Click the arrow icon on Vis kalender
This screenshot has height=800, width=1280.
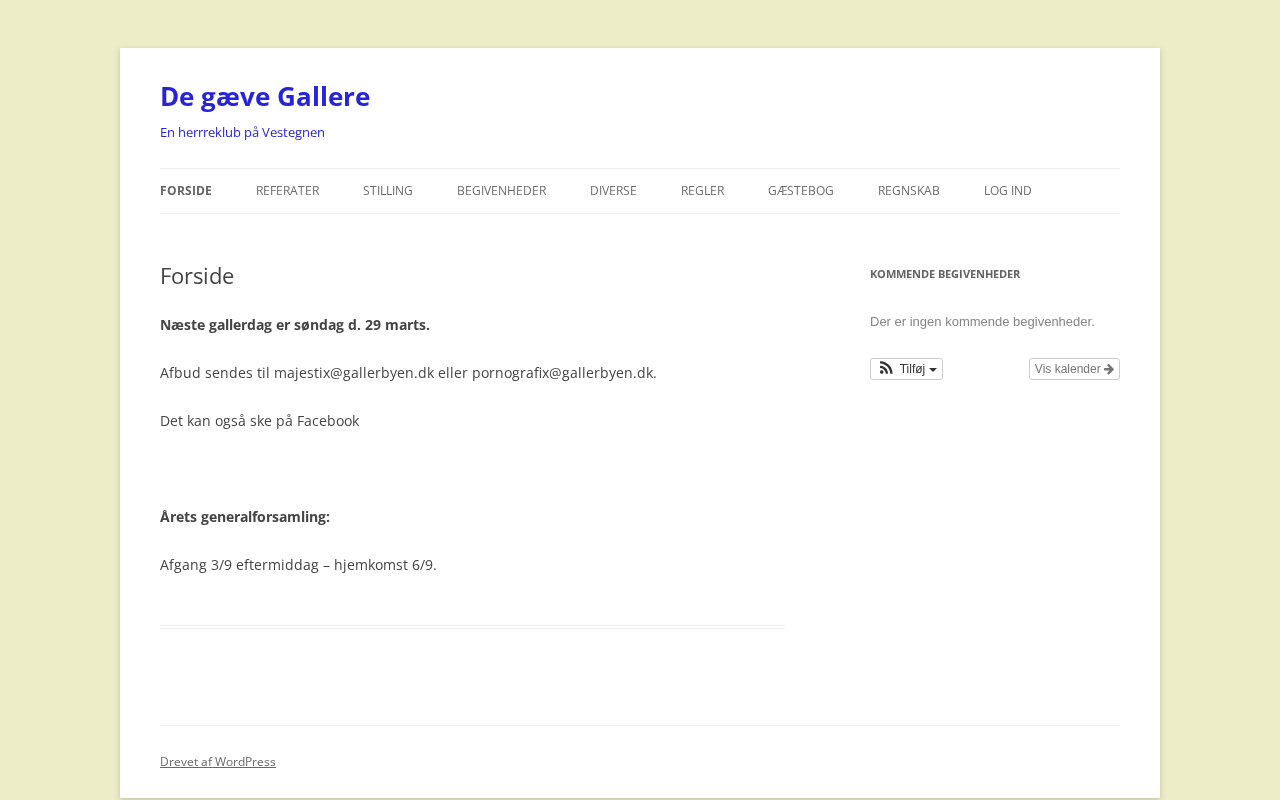(x=1109, y=369)
